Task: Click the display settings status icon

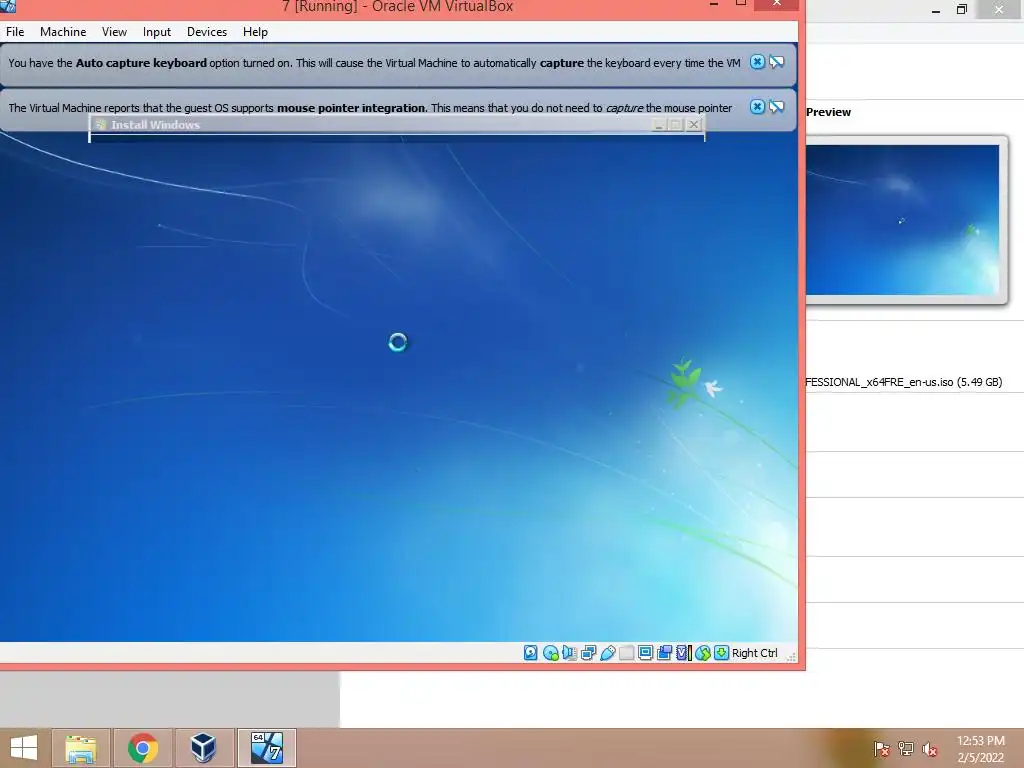Action: pyautogui.click(x=645, y=653)
